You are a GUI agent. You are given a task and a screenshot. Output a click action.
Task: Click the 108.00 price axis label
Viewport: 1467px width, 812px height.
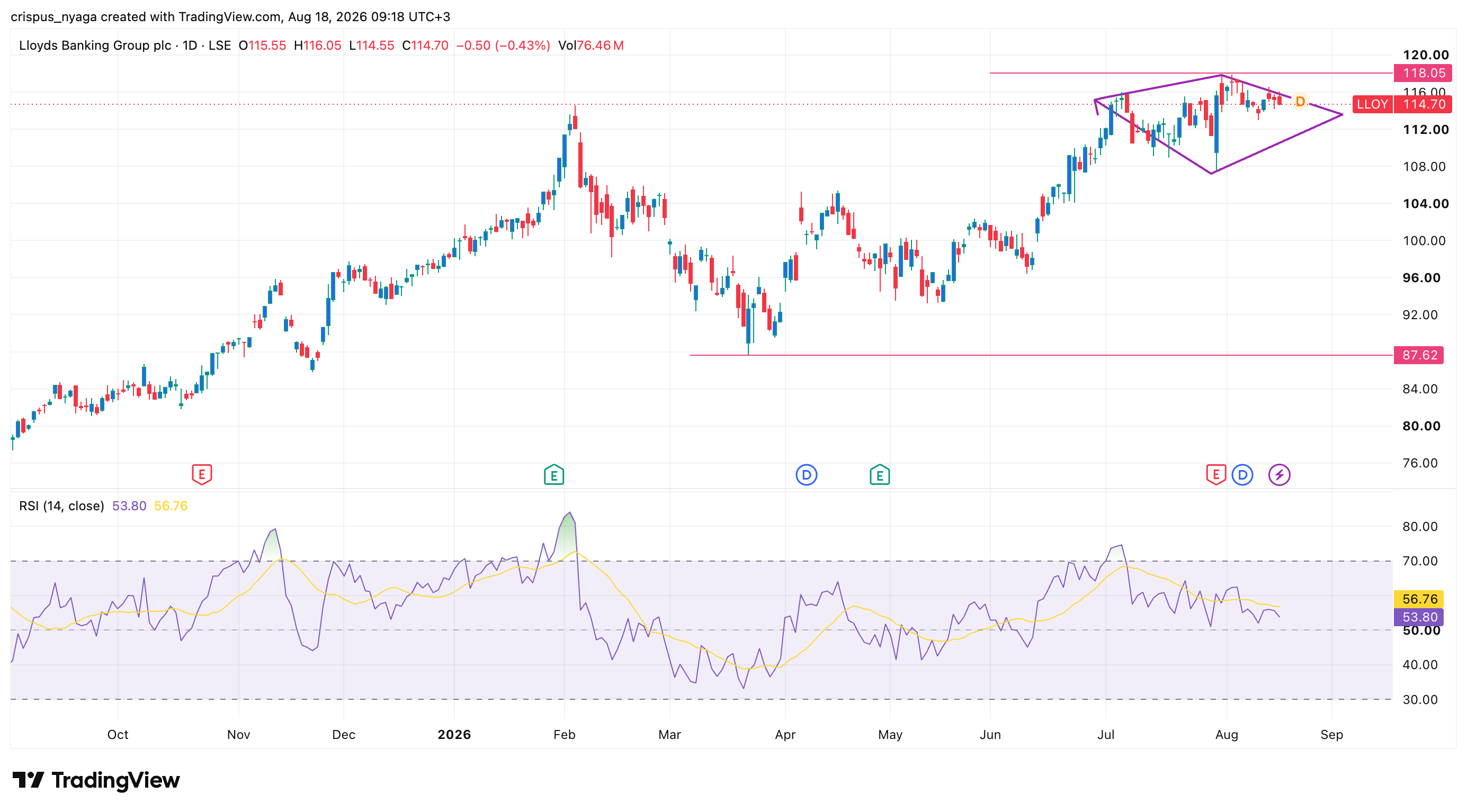[1424, 167]
